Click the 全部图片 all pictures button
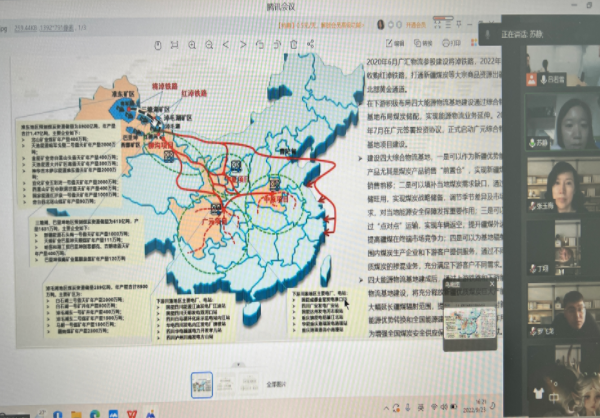The width and height of the screenshot is (600, 418). coord(276,384)
